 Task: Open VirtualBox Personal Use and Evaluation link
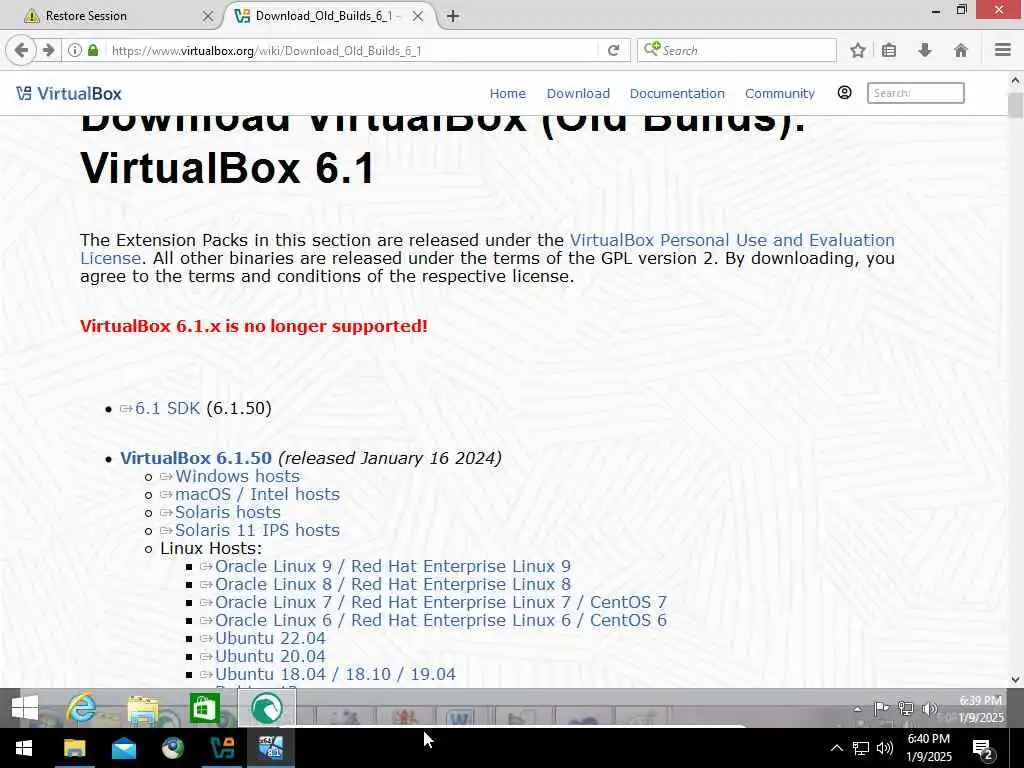click(x=732, y=240)
